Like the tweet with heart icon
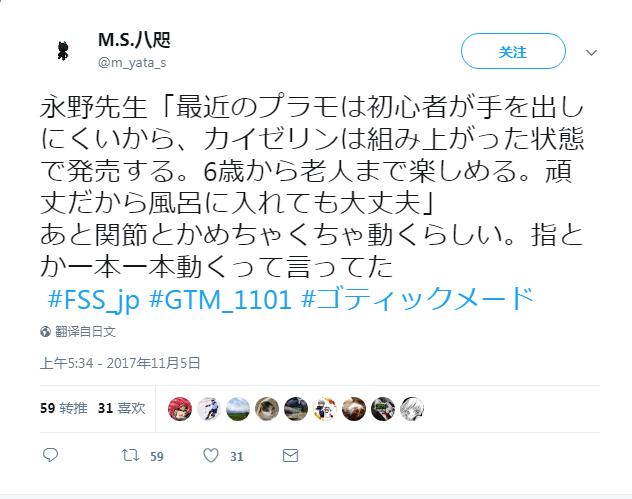The width and height of the screenshot is (632, 499). click(210, 455)
